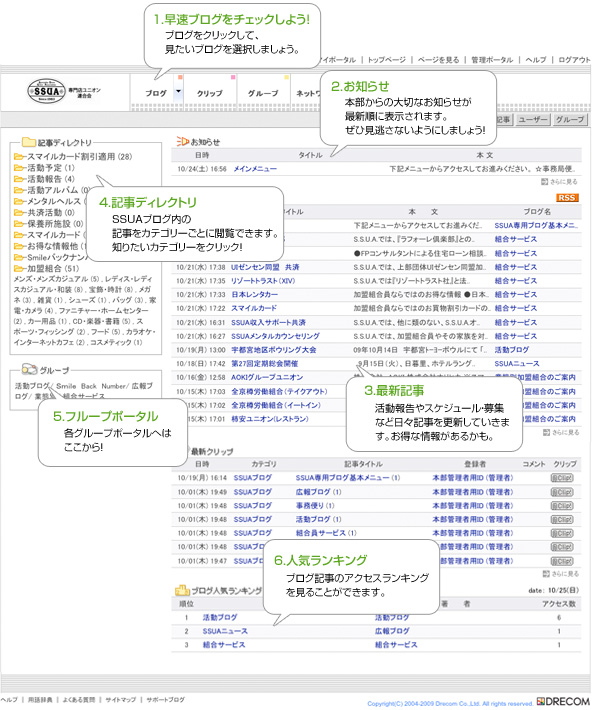This screenshot has width=592, height=710.
Task: Click folder icon beside 活動予定 (1)
Action: (19, 168)
